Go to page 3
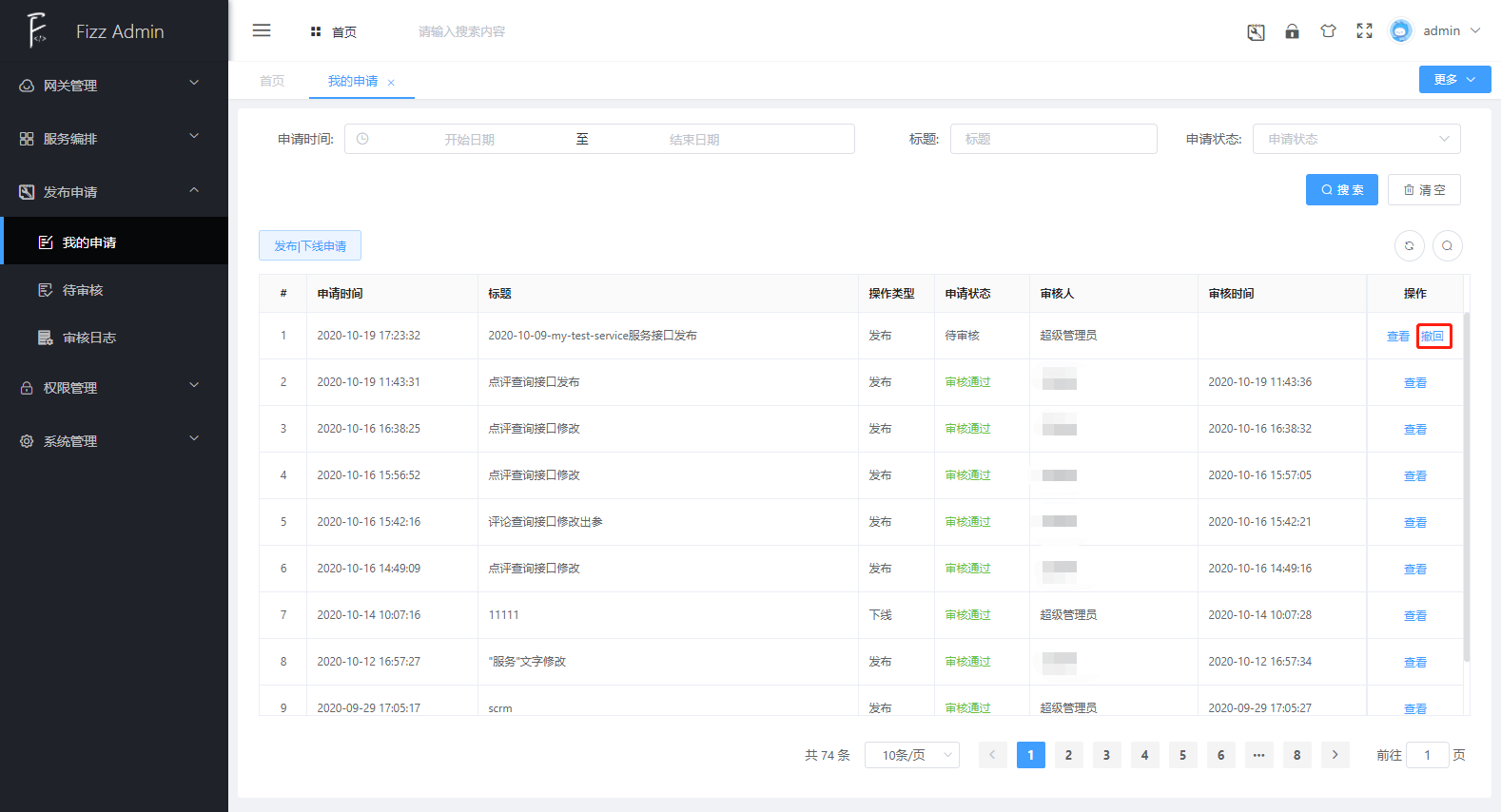The height and width of the screenshot is (812, 1501). tap(1106, 755)
